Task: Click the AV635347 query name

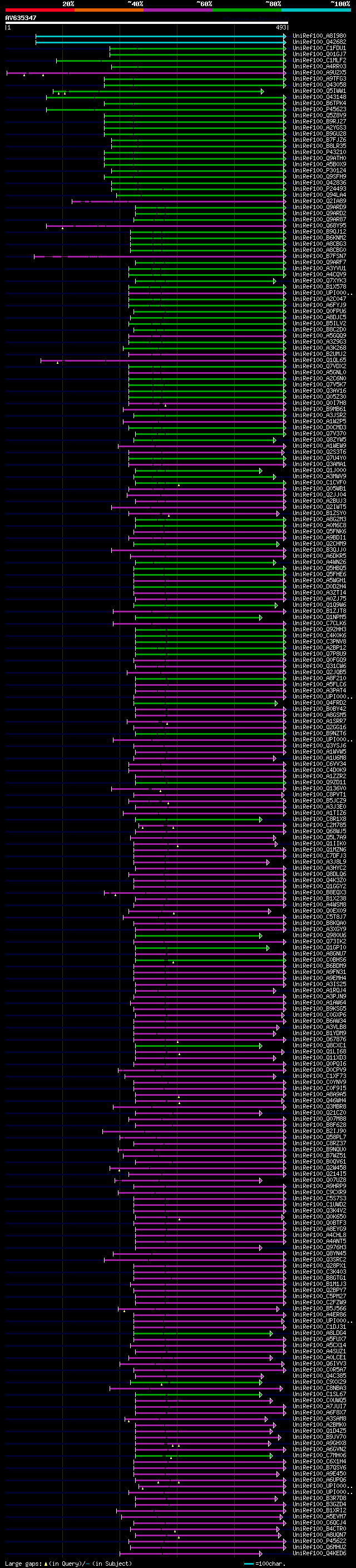Action: (x=21, y=18)
